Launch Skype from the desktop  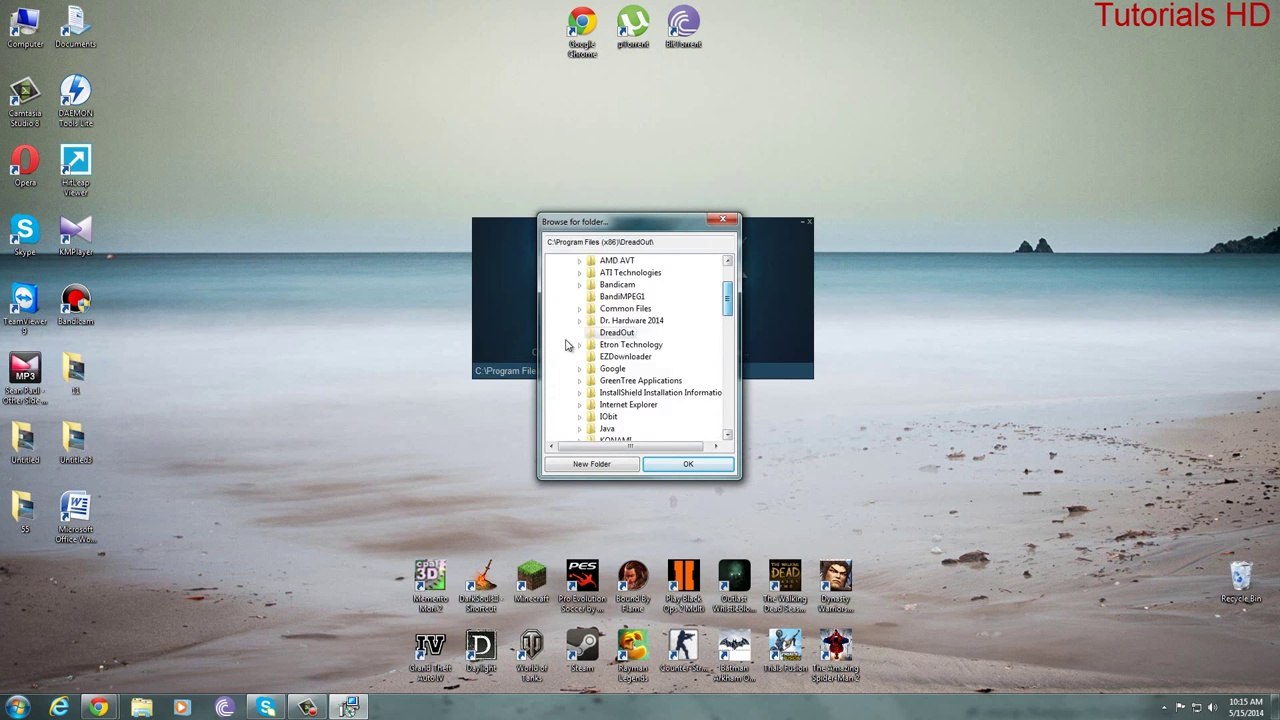25,236
